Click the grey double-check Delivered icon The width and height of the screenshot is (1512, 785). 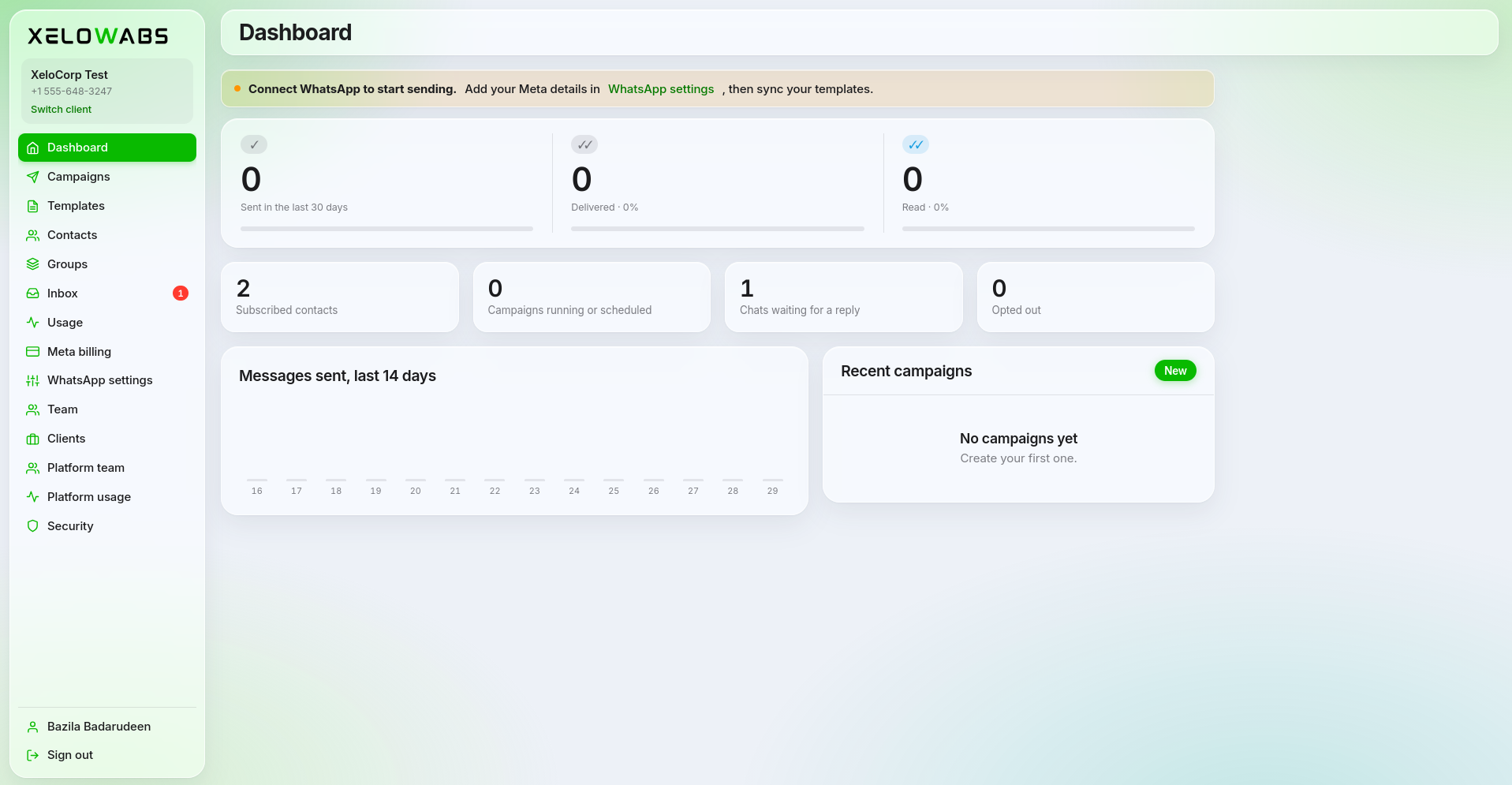coord(584,144)
